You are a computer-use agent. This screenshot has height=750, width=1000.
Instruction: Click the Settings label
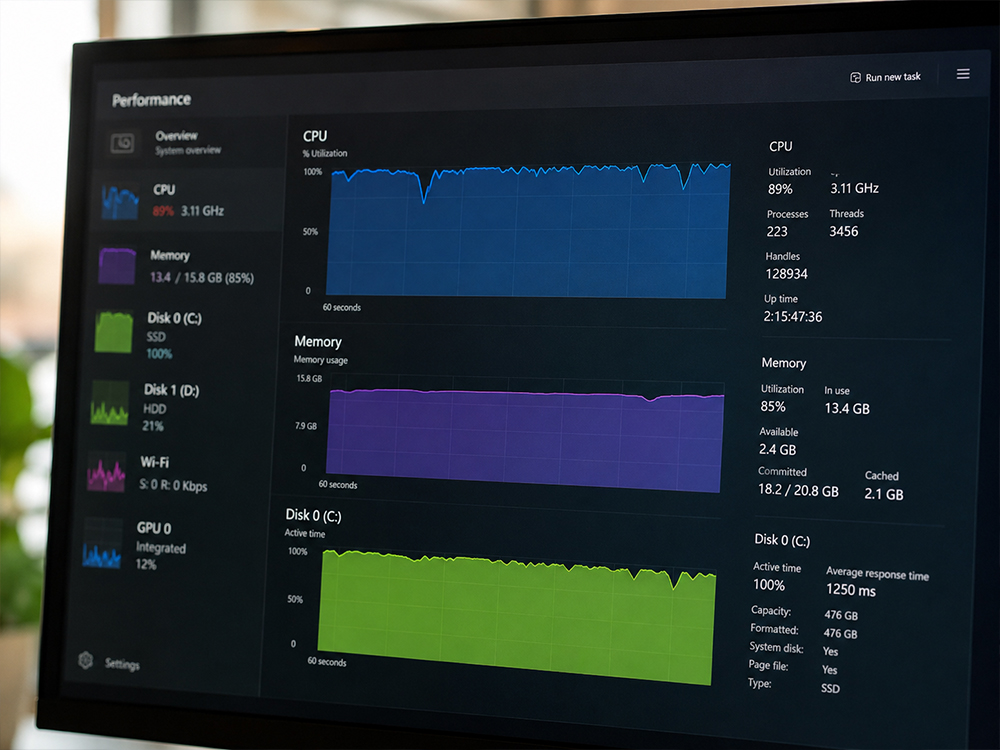point(122,665)
